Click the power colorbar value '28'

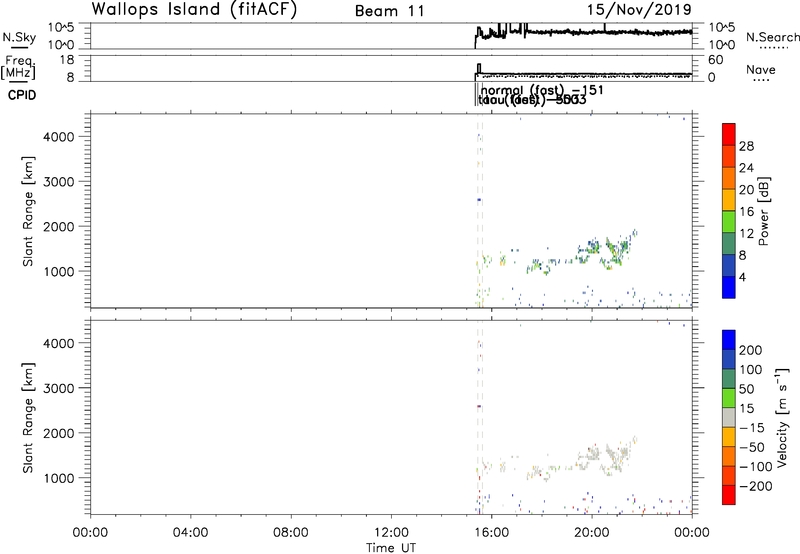(x=746, y=146)
